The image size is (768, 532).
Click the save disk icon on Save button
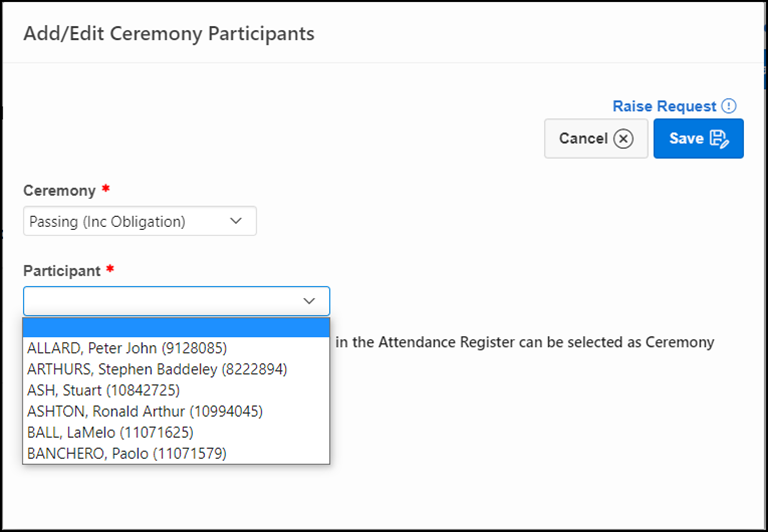(x=720, y=138)
